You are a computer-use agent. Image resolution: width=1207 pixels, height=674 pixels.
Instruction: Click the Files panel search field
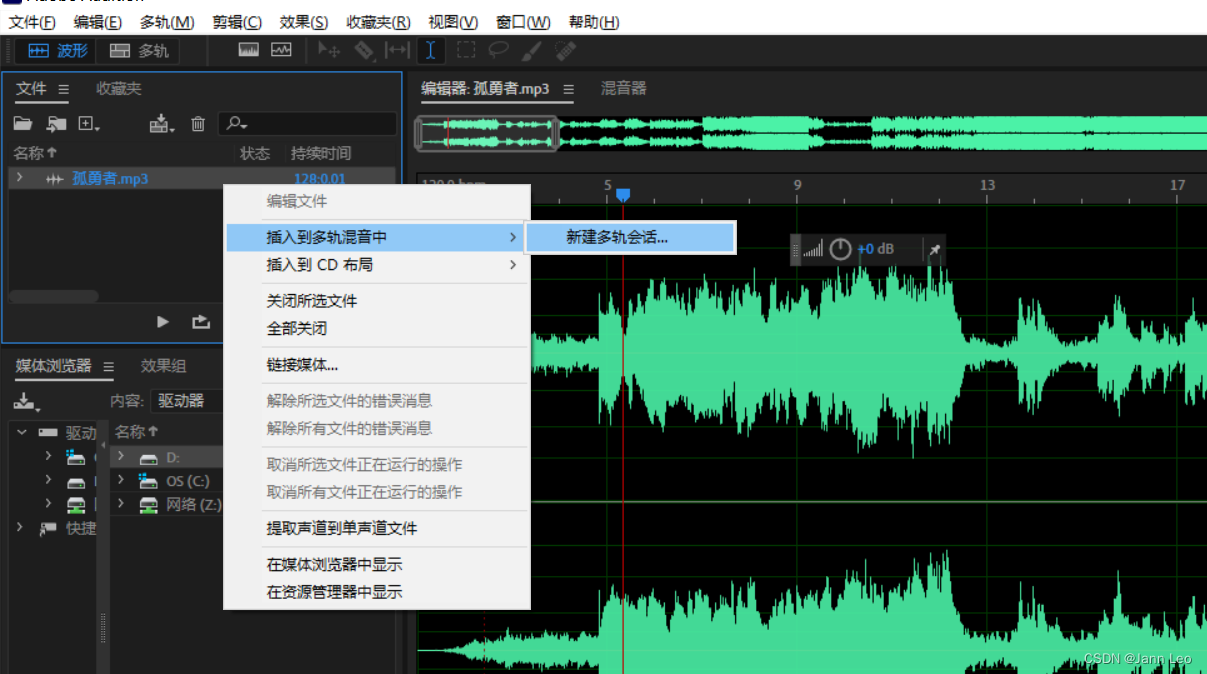click(307, 124)
